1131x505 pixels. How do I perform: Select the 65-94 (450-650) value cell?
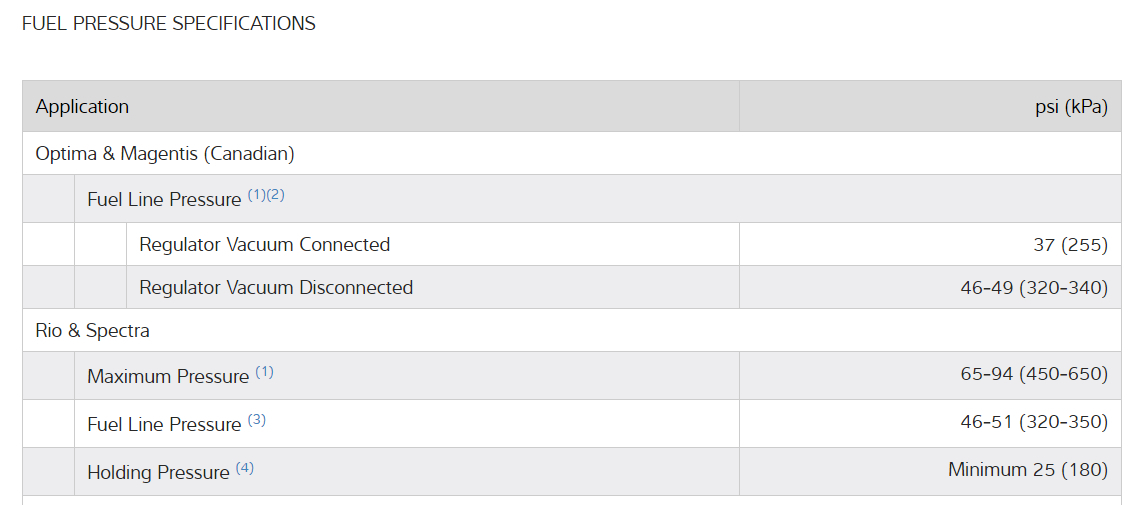1034,374
